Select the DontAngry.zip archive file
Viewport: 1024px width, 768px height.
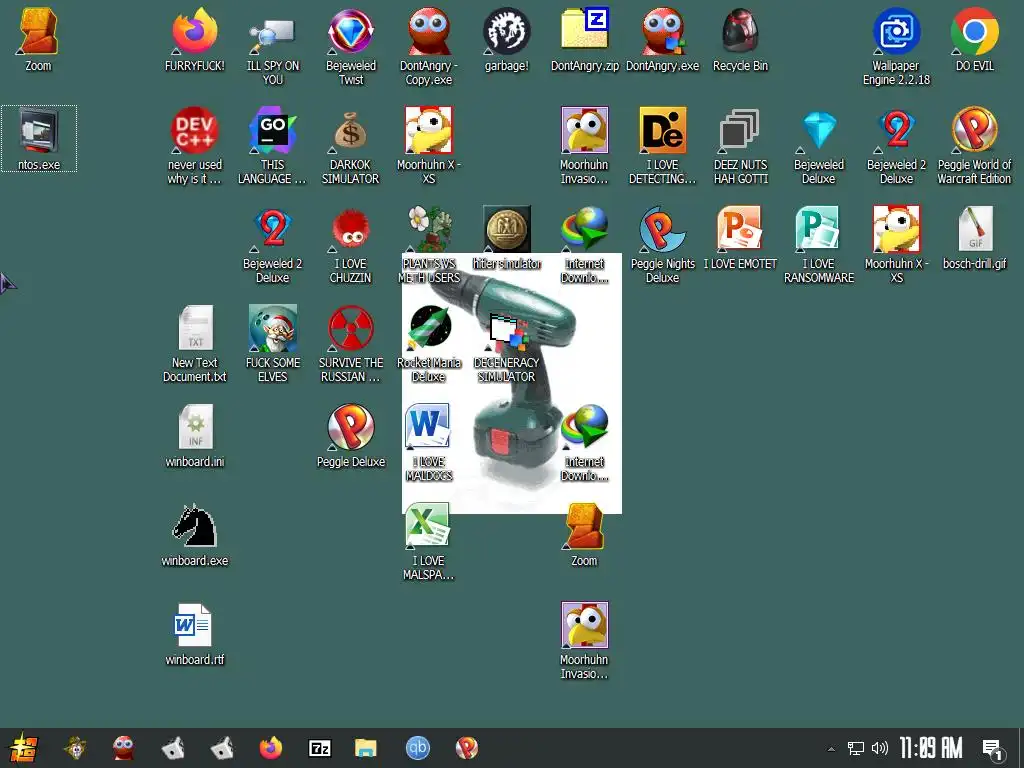(x=584, y=40)
